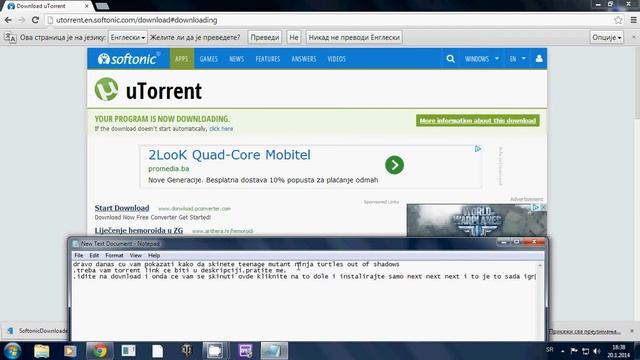Open the blank document taskbar icon

click(x=158, y=351)
